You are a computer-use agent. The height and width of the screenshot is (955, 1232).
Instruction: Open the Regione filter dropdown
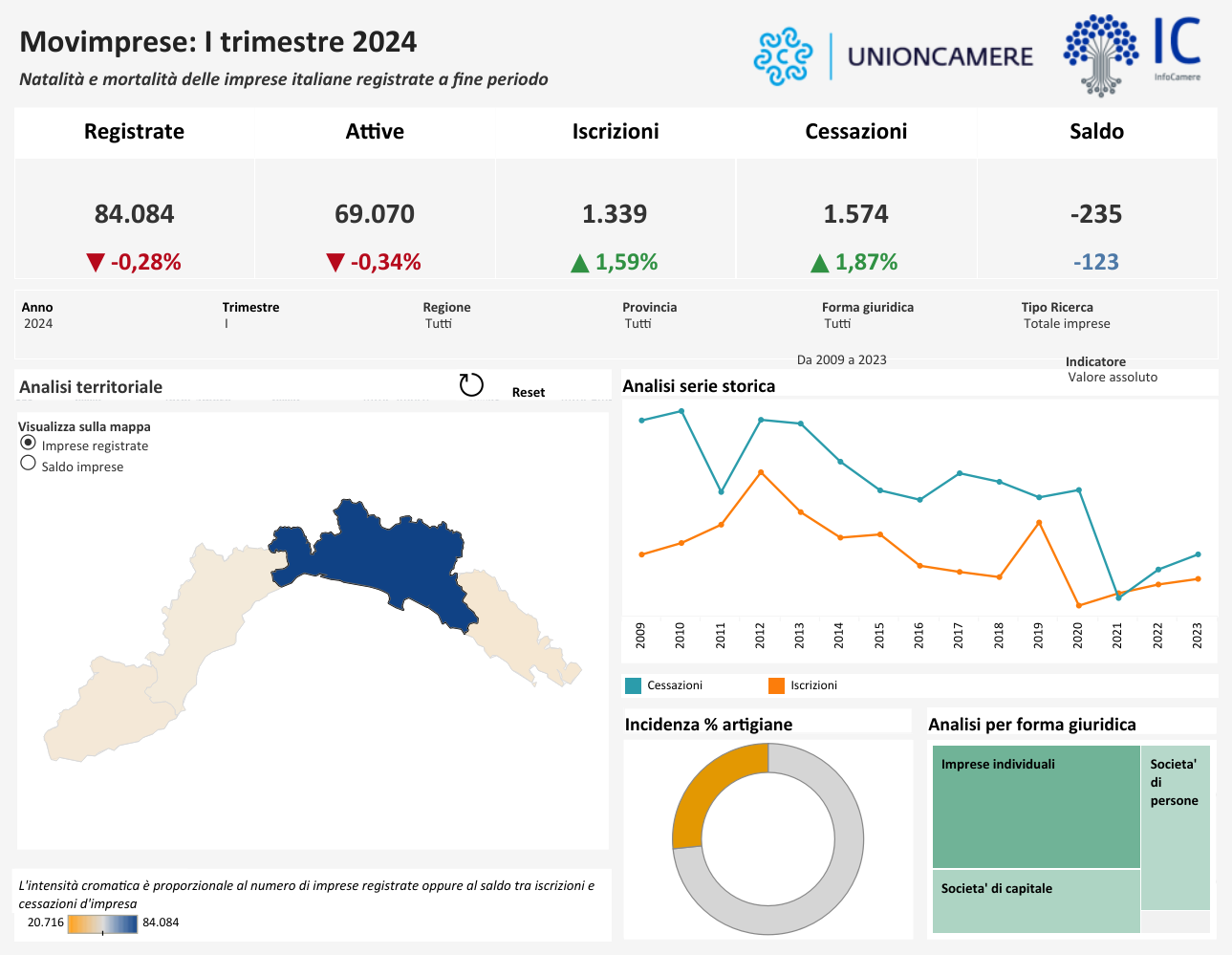439,324
